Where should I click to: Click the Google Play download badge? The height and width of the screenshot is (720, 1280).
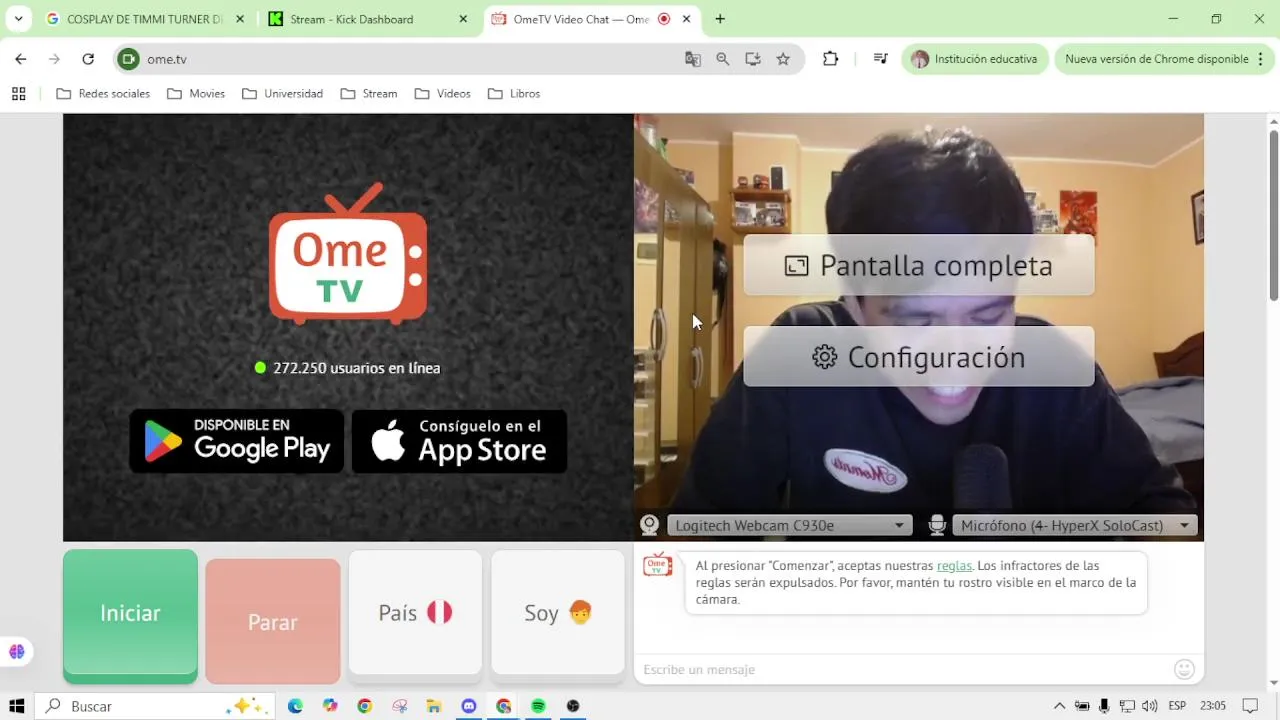coord(237,441)
